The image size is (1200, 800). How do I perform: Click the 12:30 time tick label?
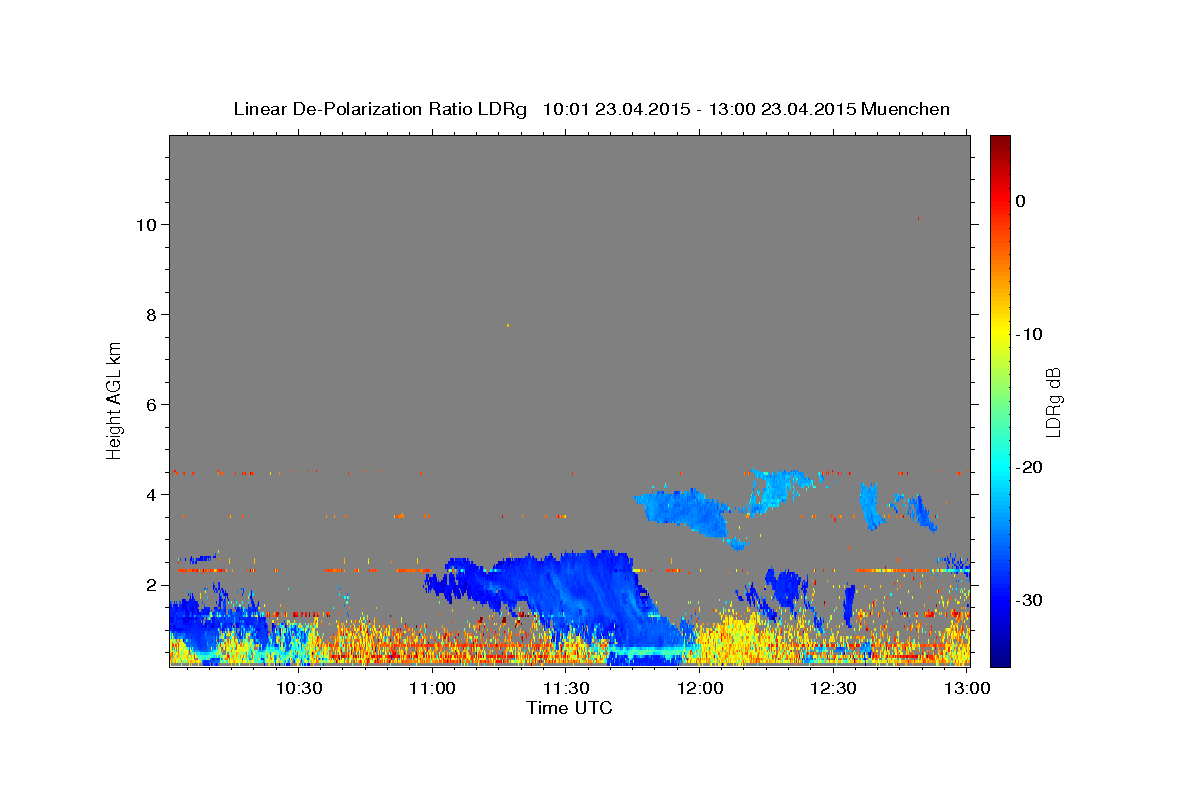tap(833, 689)
